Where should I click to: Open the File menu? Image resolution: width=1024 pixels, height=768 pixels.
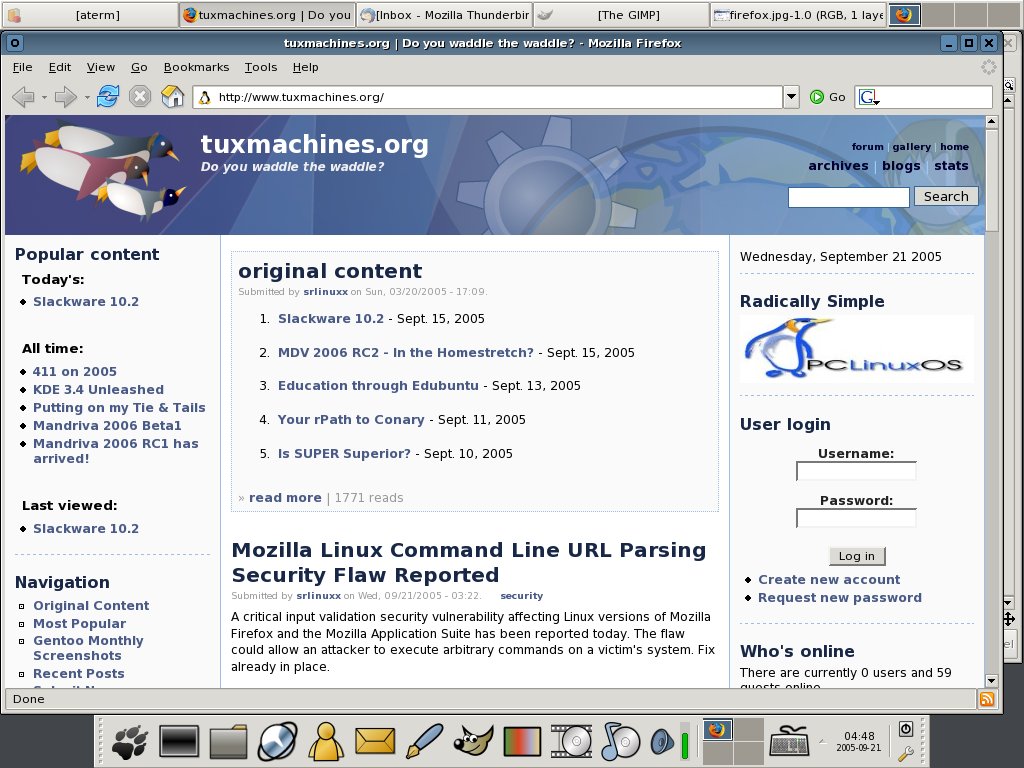[x=22, y=67]
